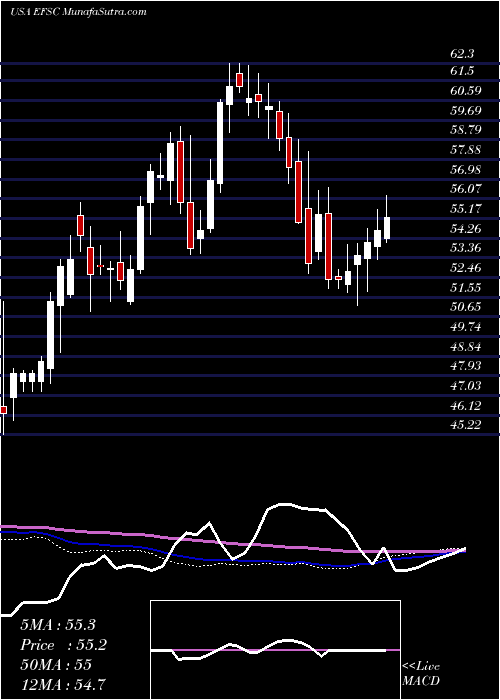
Task: Select the 47.93 price axis label
Action: 466,366
